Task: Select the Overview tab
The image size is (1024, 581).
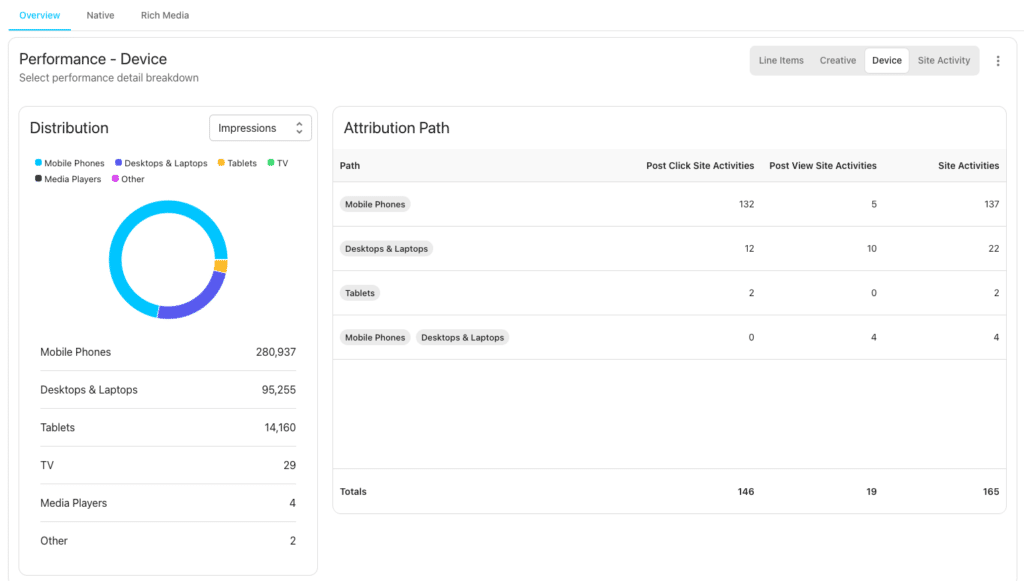Action: coord(39,16)
